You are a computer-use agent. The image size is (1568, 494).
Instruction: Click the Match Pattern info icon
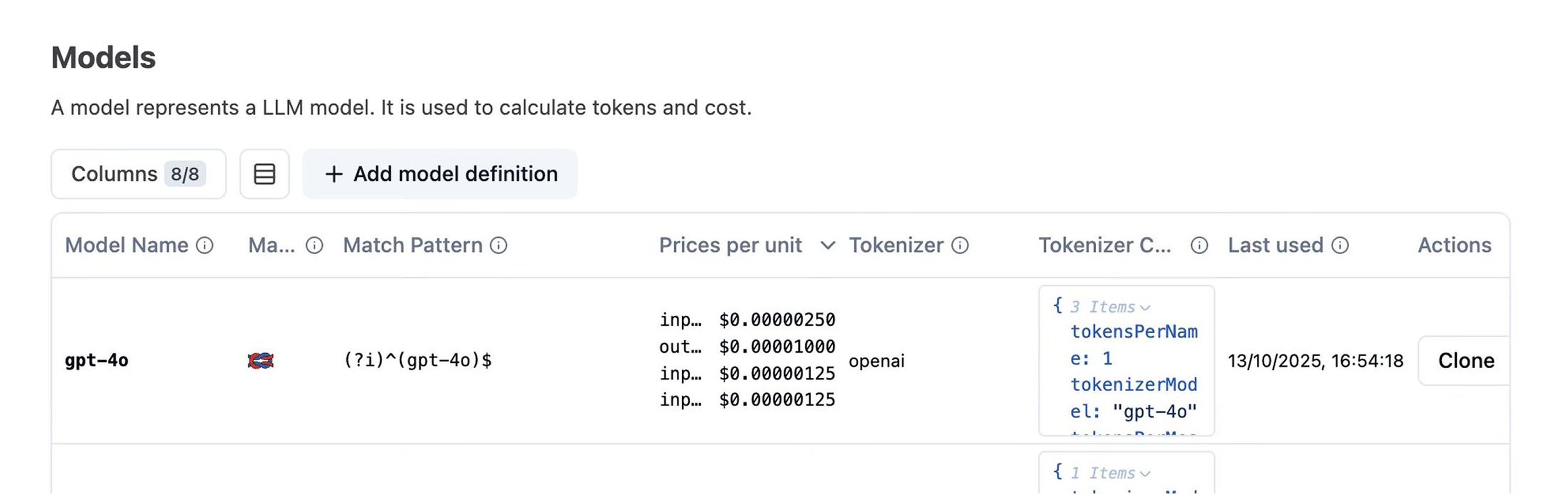[498, 246]
